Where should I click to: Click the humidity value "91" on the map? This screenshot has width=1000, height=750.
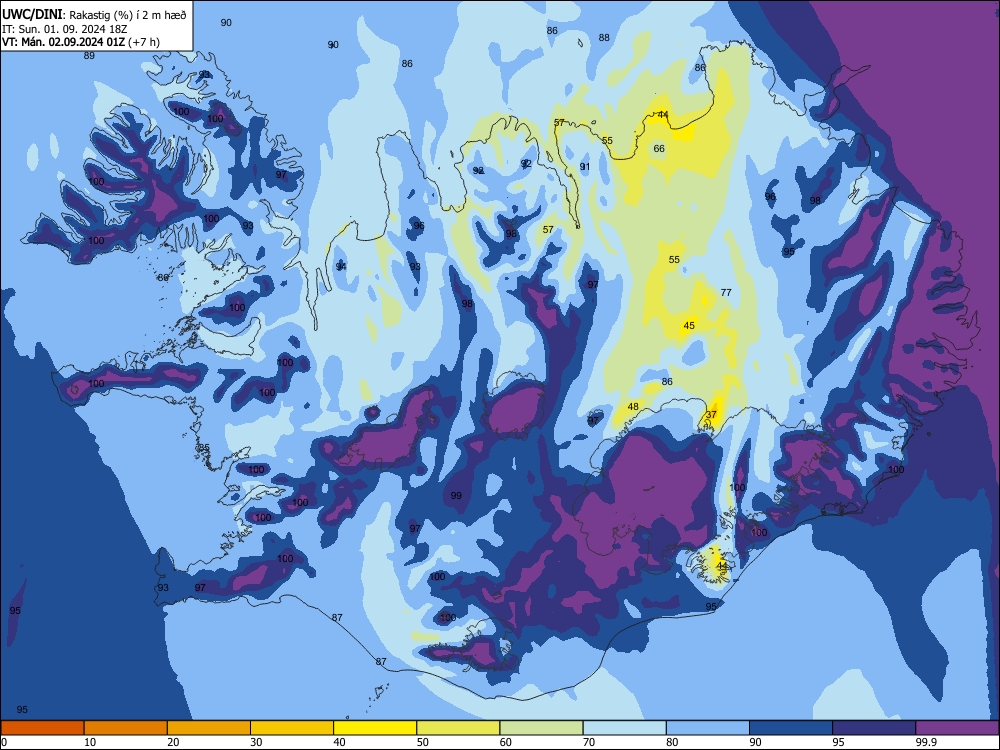(x=585, y=167)
